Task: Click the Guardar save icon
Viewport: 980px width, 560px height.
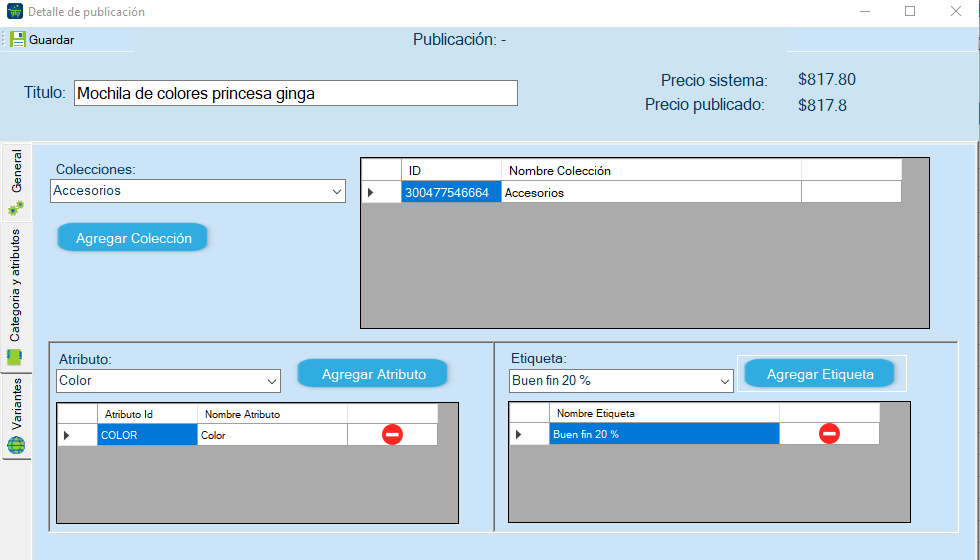Action: (18, 39)
